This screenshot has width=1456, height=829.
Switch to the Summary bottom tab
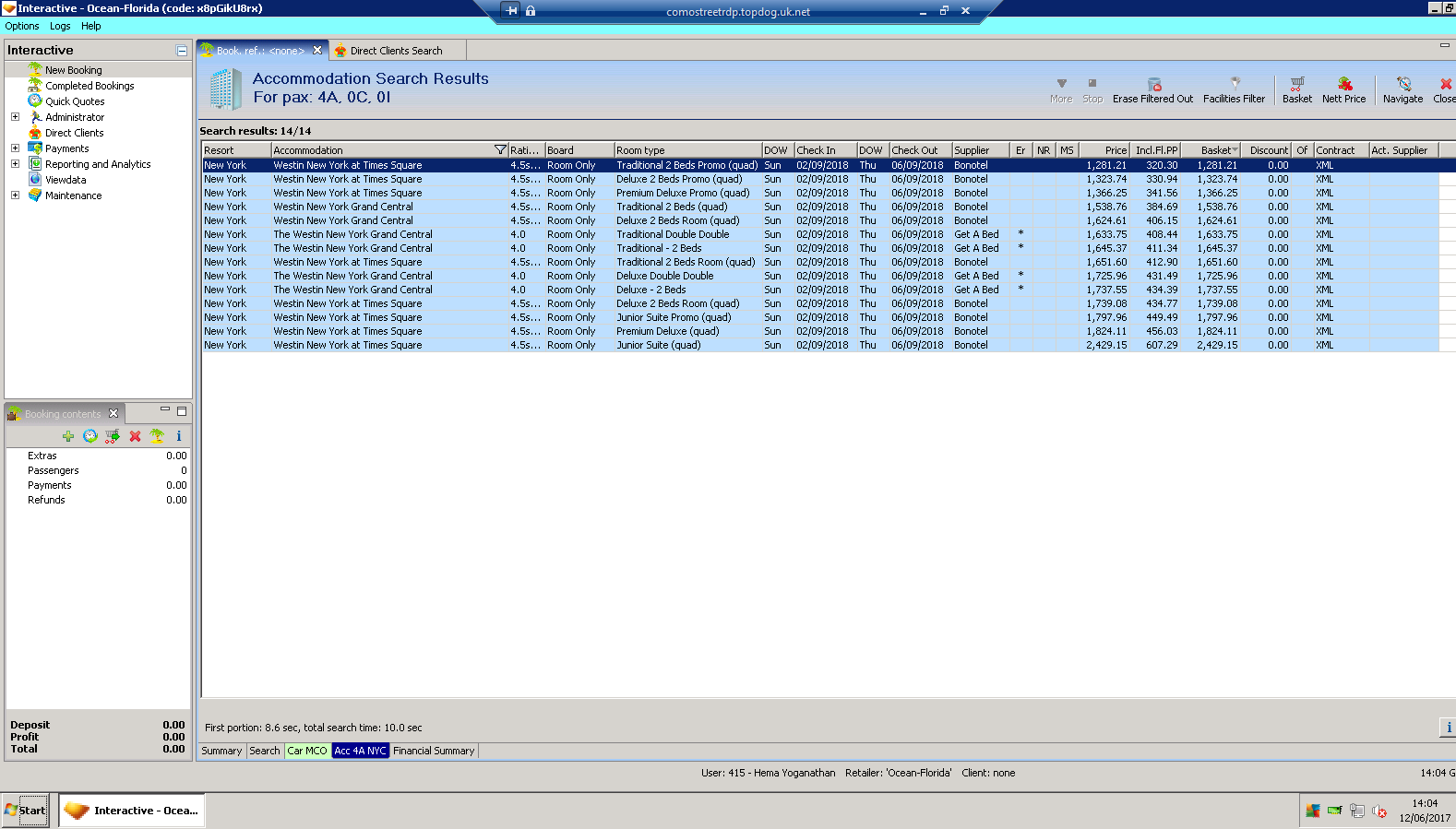221,751
